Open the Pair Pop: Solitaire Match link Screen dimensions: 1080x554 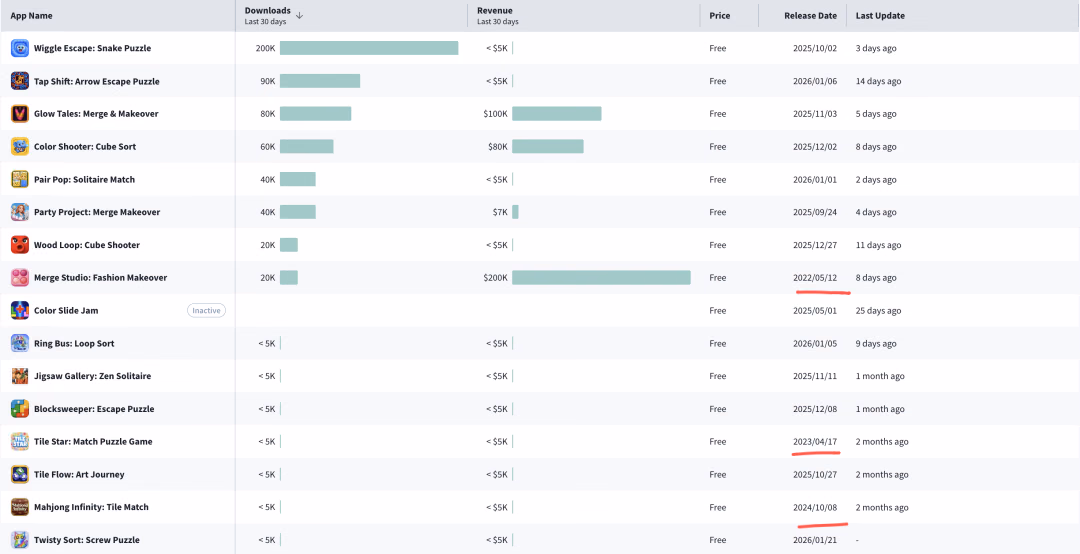click(84, 179)
